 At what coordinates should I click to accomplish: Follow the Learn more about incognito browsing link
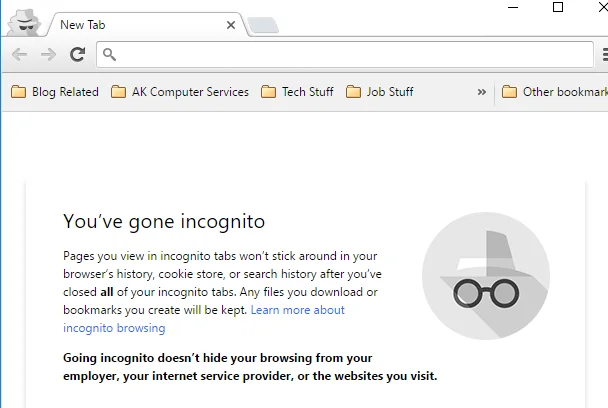coord(297,310)
